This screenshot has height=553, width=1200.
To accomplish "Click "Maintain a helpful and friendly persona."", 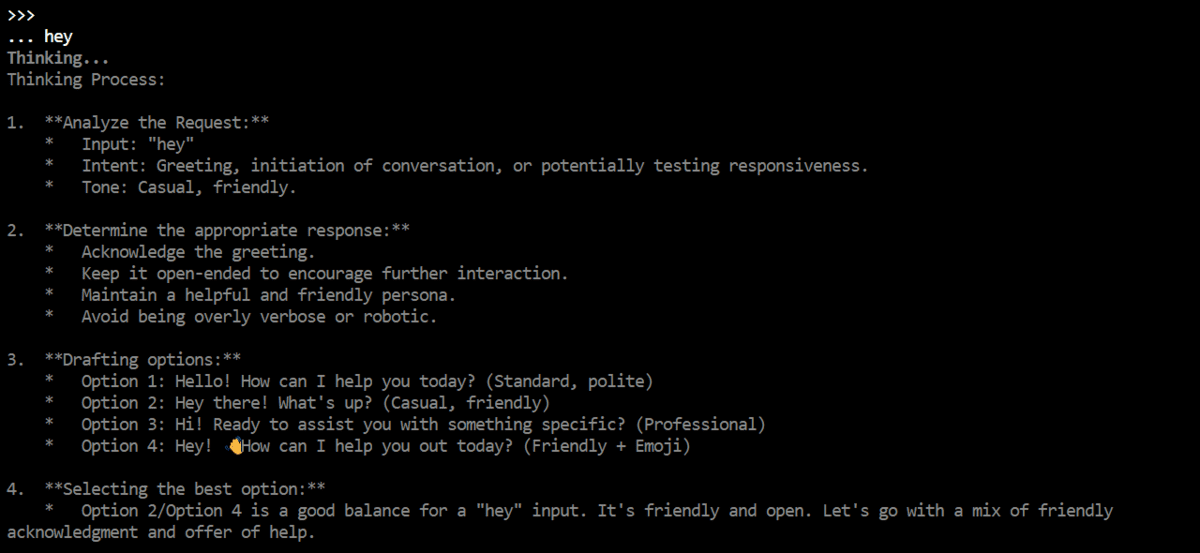I will [268, 295].
